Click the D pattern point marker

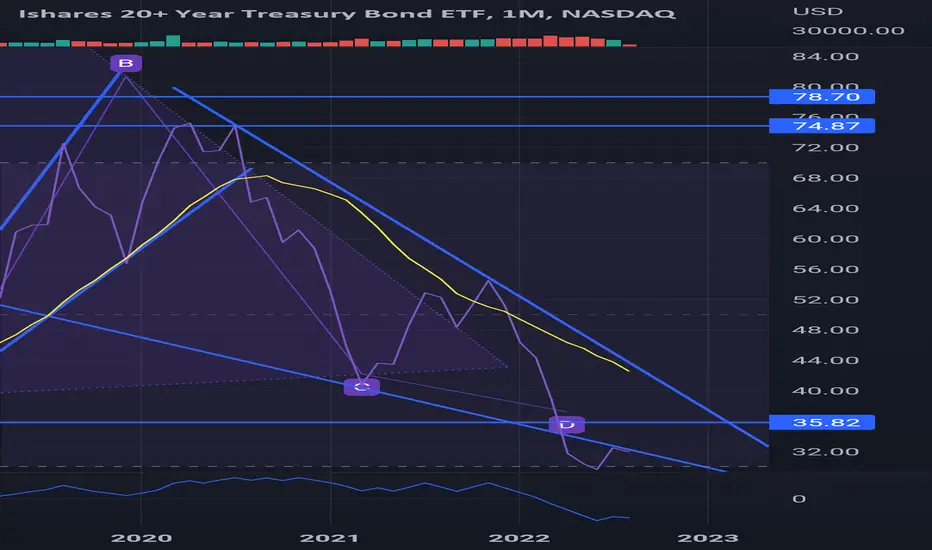click(x=567, y=425)
